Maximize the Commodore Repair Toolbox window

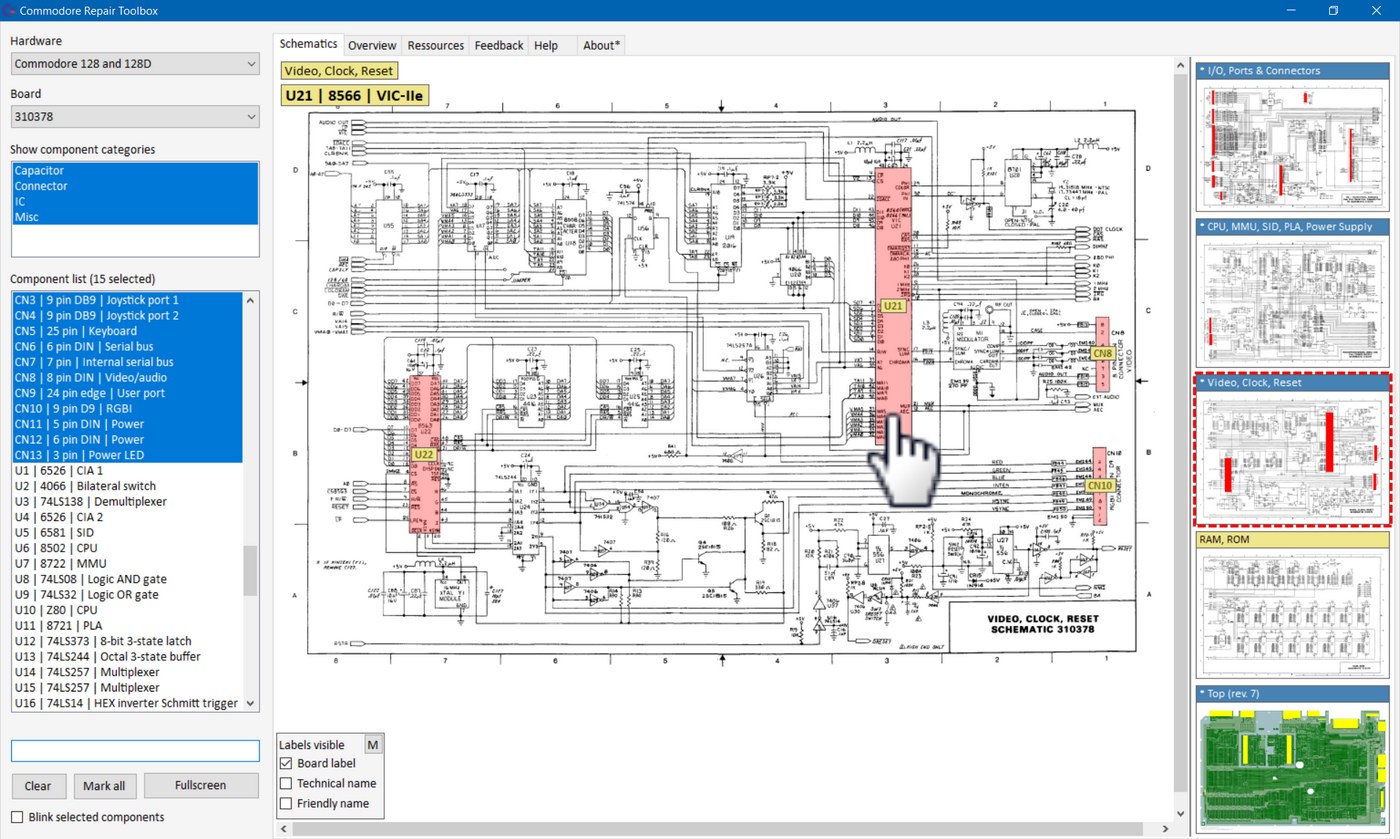coord(1333,11)
